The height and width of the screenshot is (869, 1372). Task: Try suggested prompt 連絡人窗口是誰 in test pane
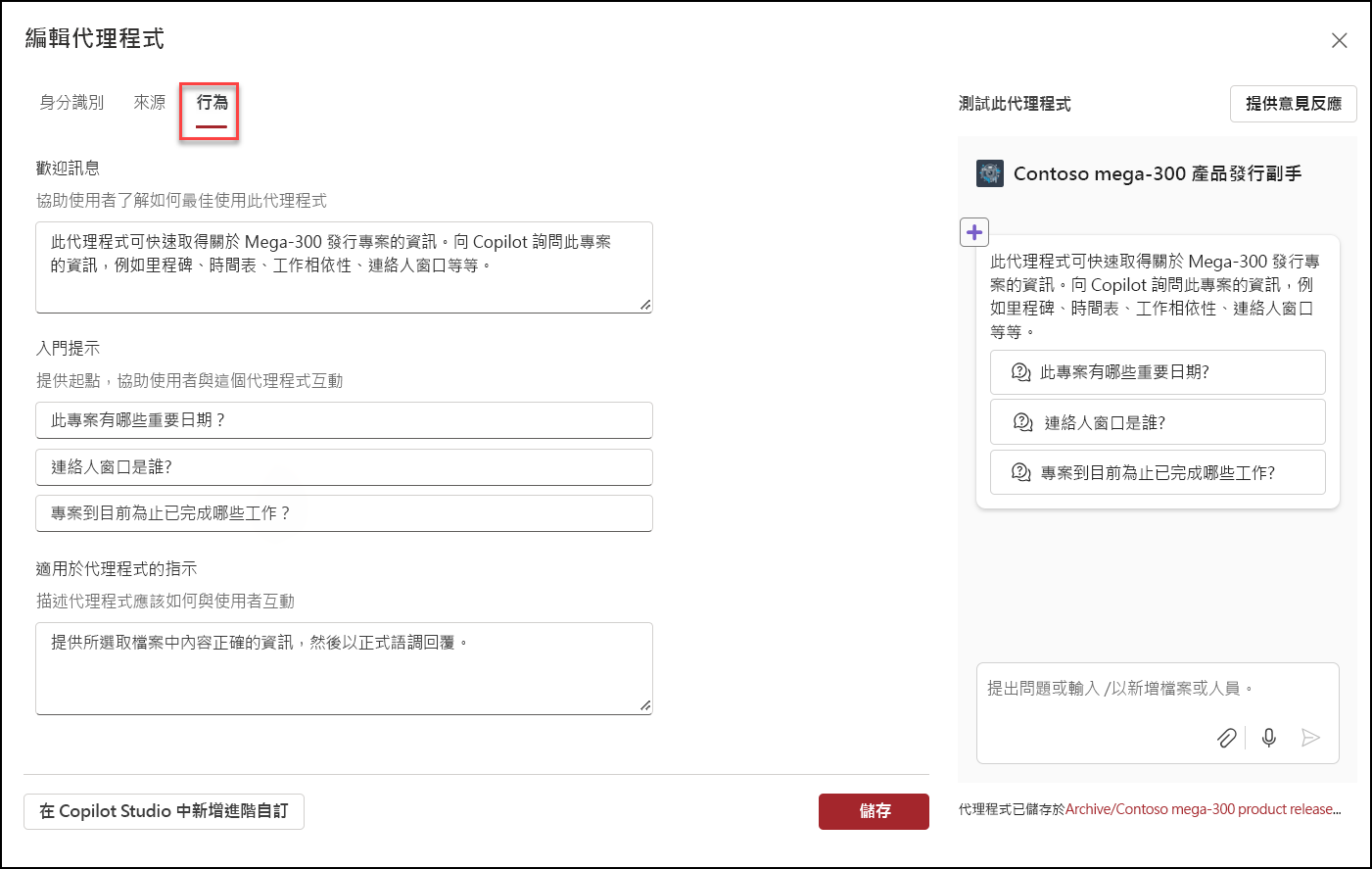pyautogui.click(x=1158, y=422)
